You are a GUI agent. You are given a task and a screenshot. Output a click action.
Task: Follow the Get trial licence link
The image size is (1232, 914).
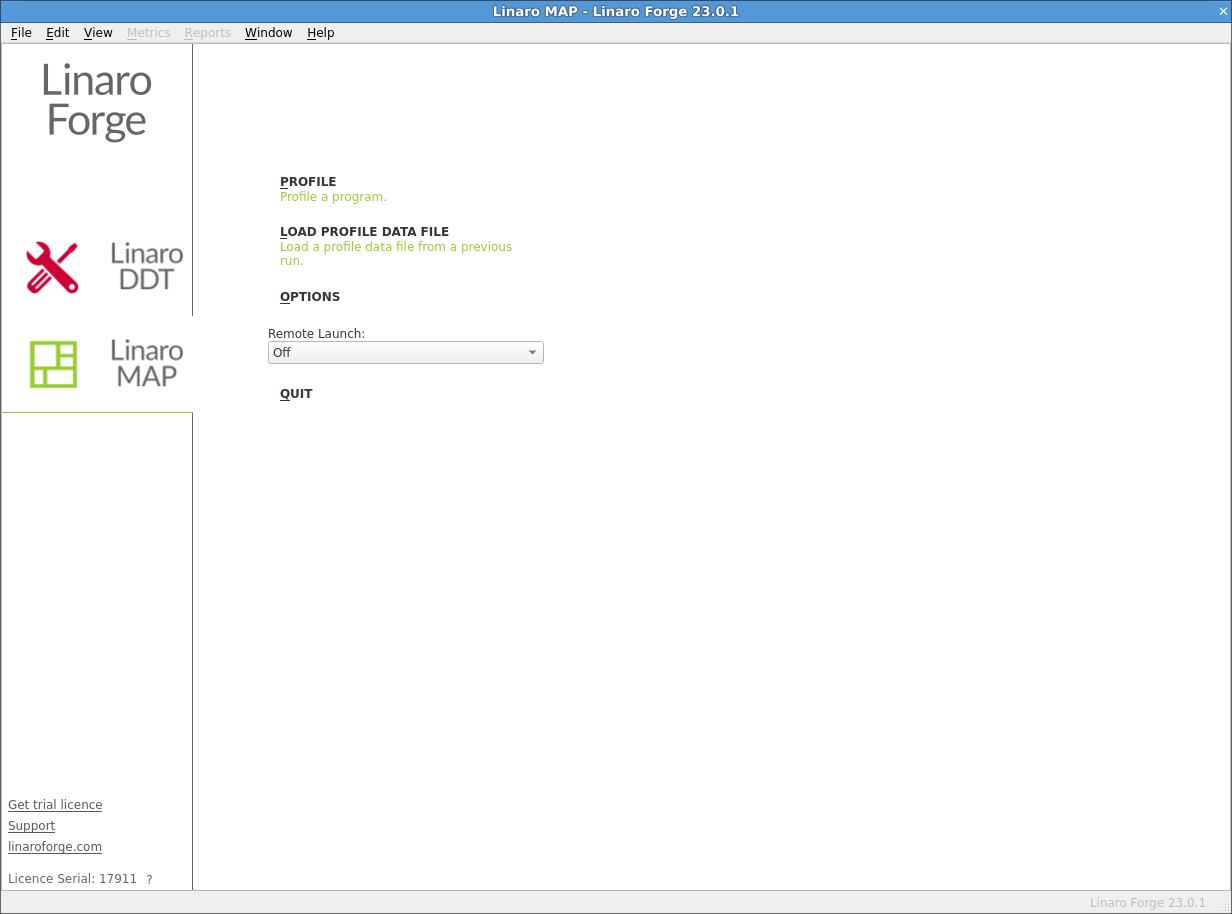pyautogui.click(x=55, y=805)
